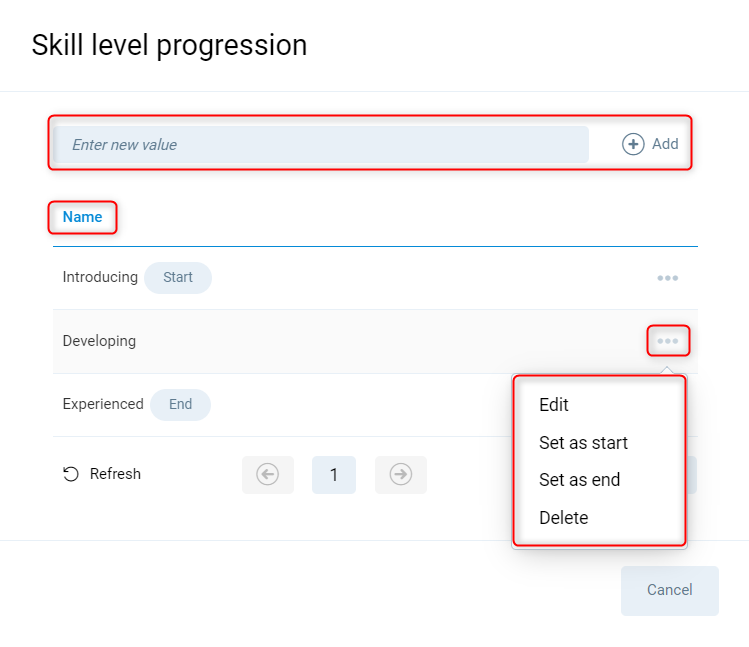Go to next page with right arrow

tap(401, 474)
